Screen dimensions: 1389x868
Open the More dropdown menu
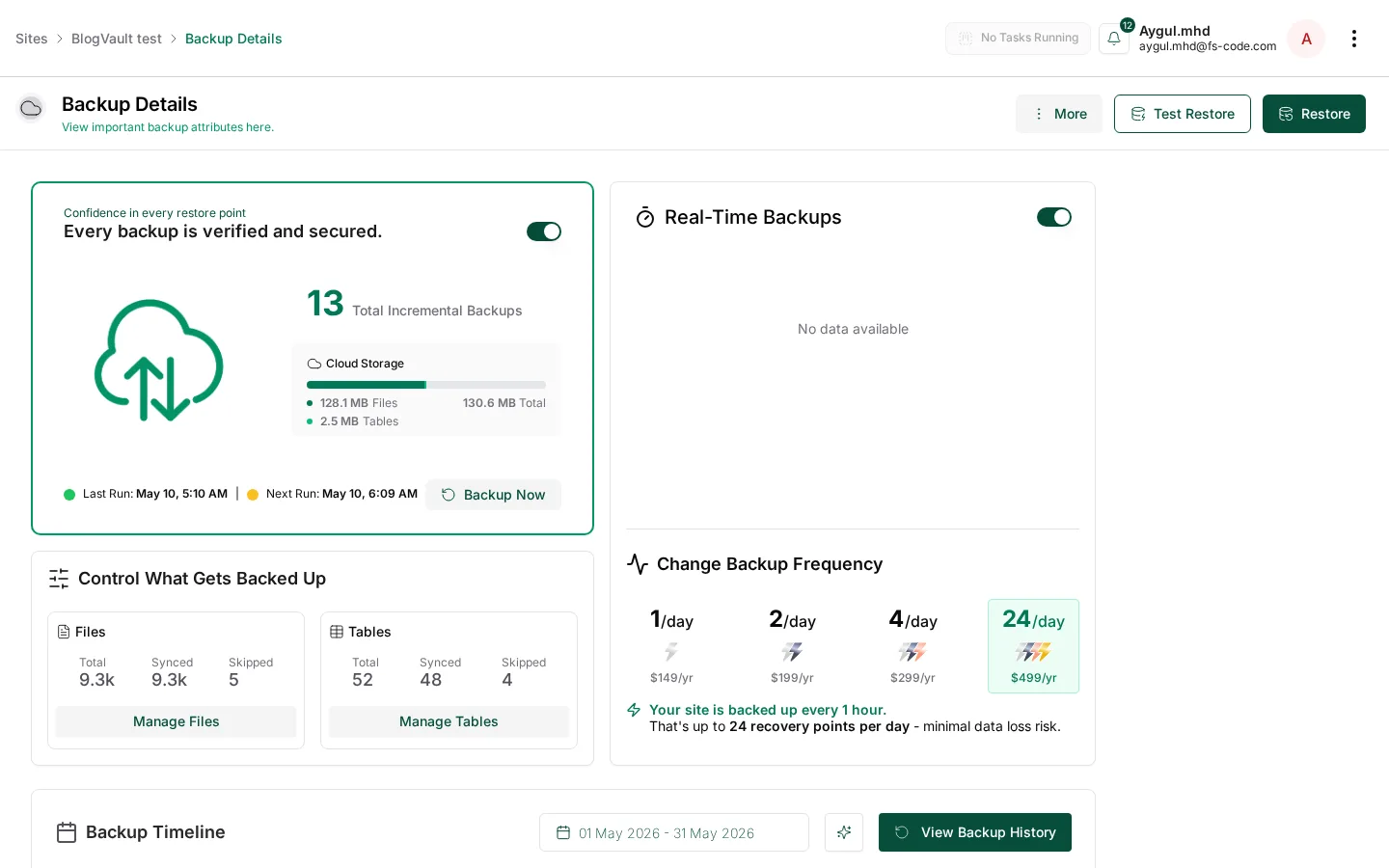pyautogui.click(x=1059, y=114)
